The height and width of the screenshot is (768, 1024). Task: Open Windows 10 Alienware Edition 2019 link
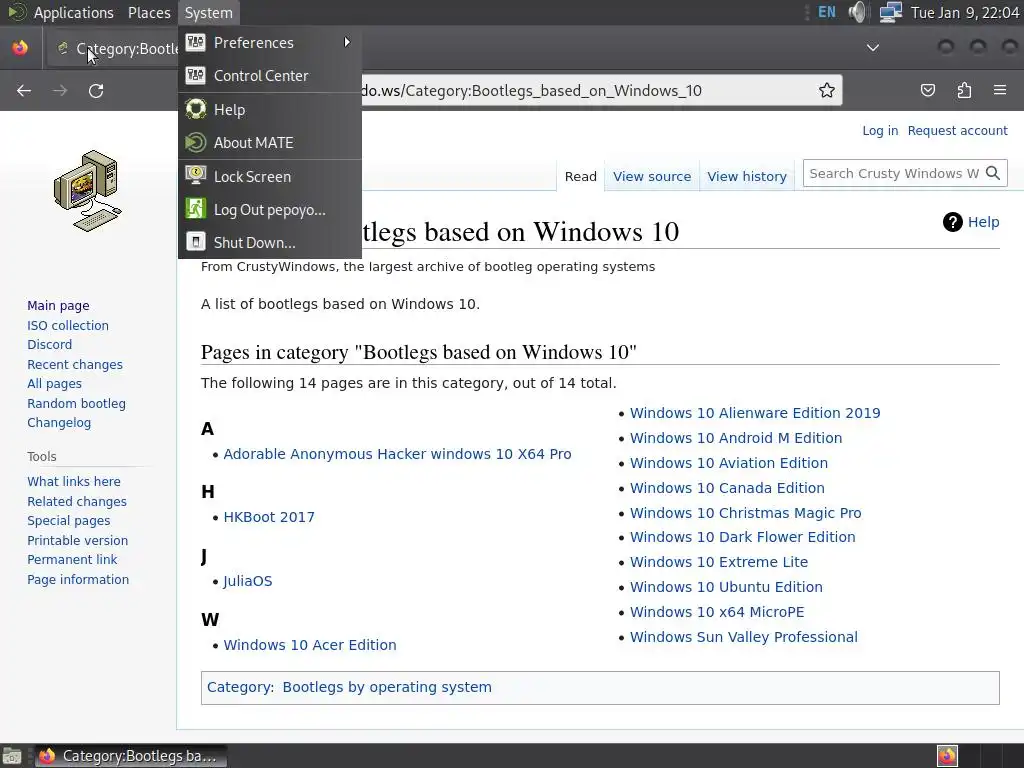pyautogui.click(x=755, y=413)
